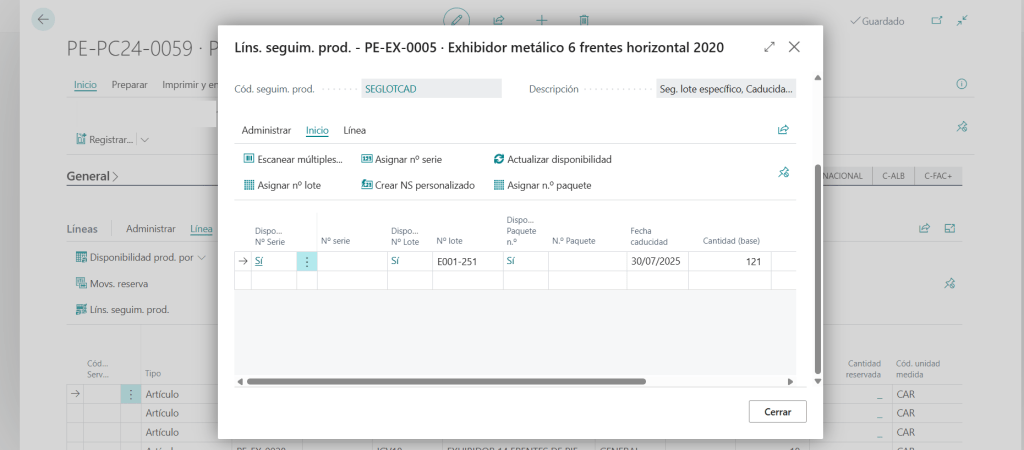
Task: Select the Inicio tab in dialog
Action: [x=317, y=130]
